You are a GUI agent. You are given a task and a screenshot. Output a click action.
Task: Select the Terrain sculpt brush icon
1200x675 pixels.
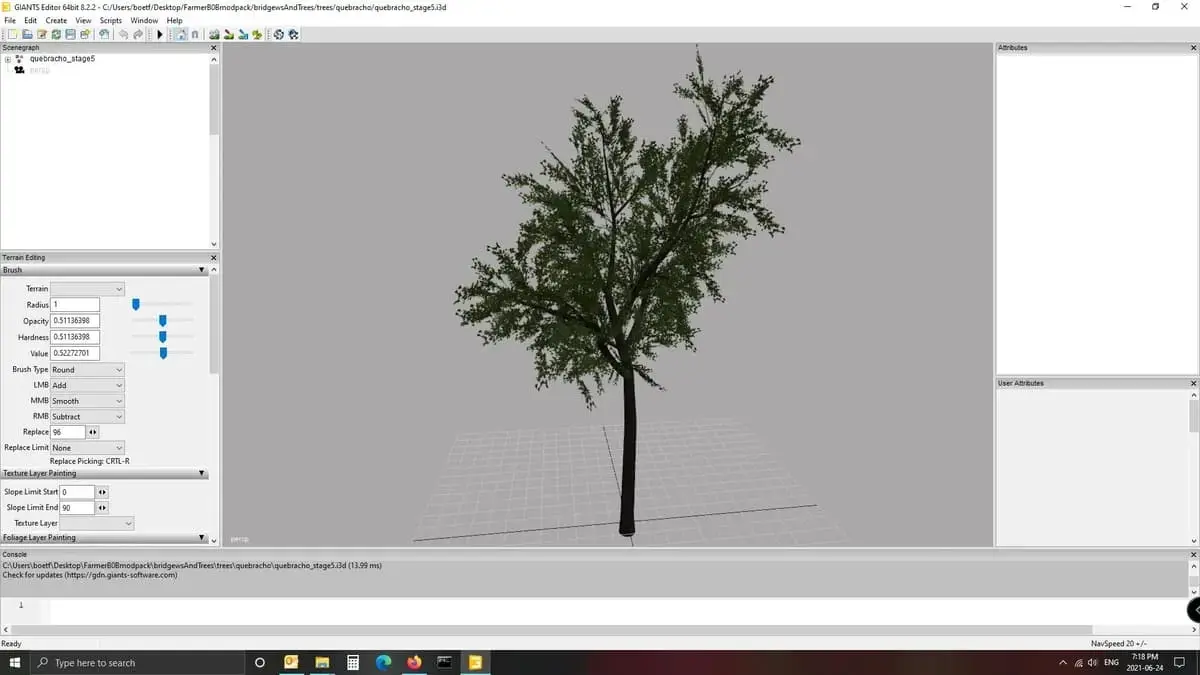tap(214, 34)
